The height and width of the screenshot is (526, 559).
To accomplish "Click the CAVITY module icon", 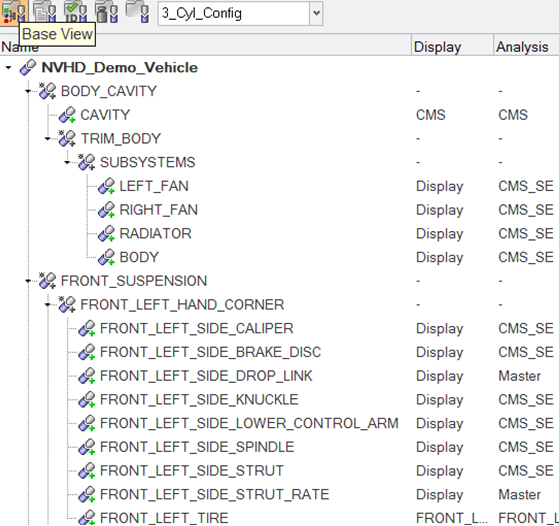I will point(67,115).
